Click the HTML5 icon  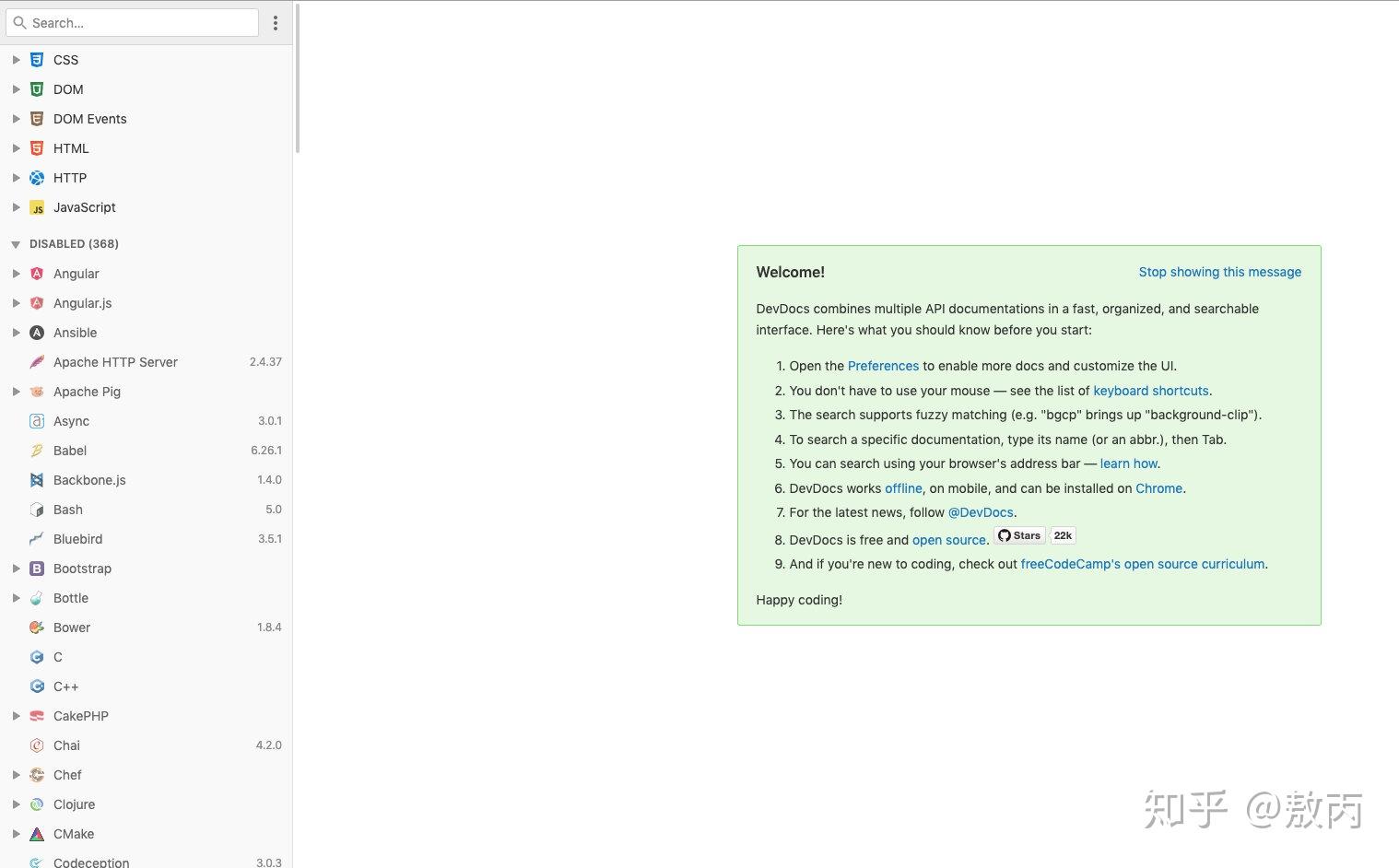click(x=37, y=148)
